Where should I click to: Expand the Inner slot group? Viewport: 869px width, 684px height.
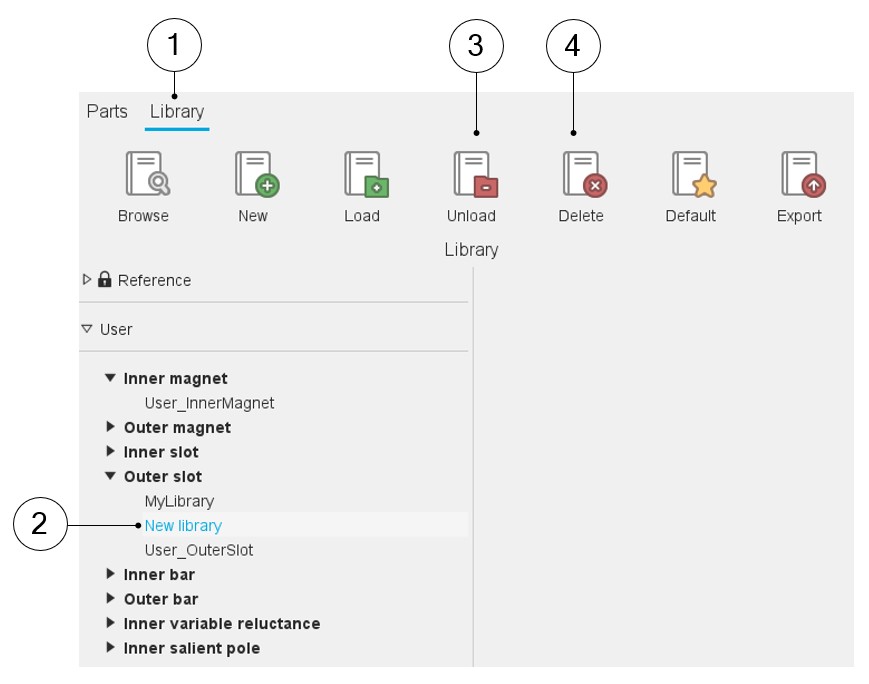coord(110,452)
